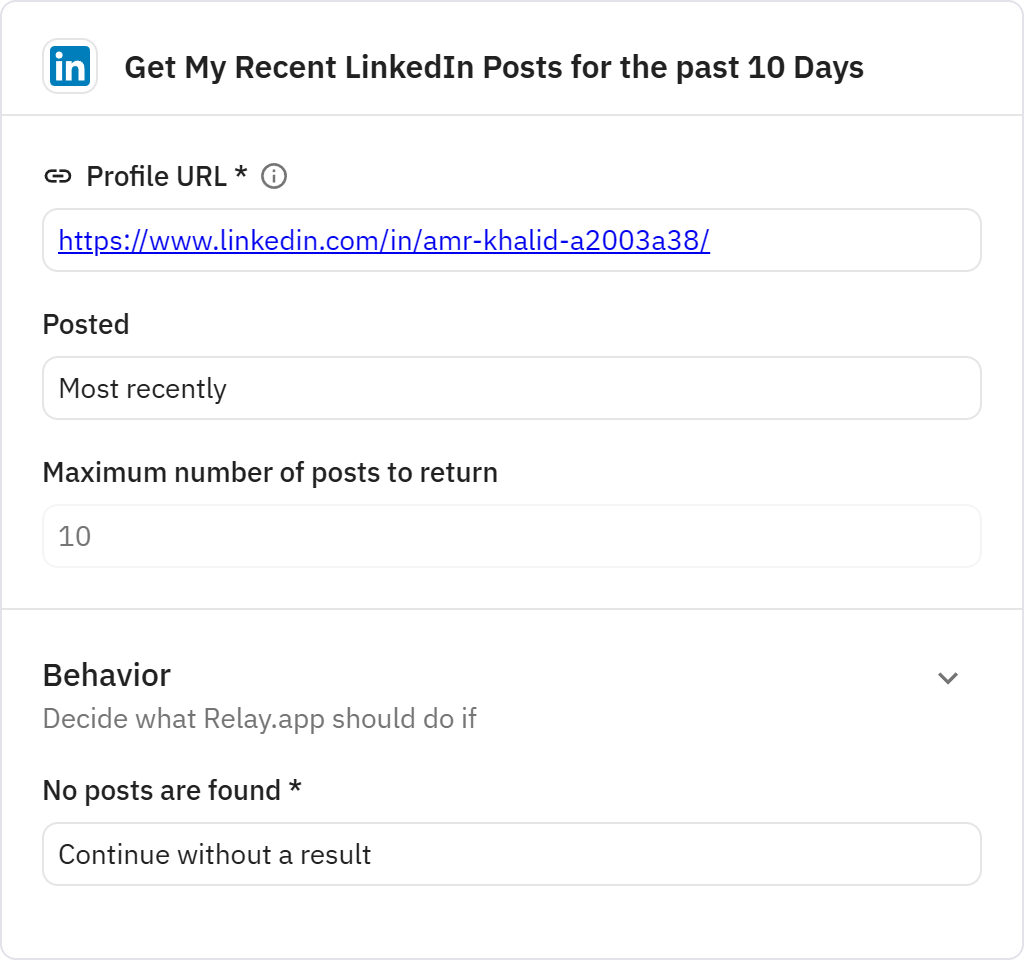This screenshot has height=960, width=1024.
Task: Open the Posted dropdown showing Most recently
Action: [x=512, y=388]
